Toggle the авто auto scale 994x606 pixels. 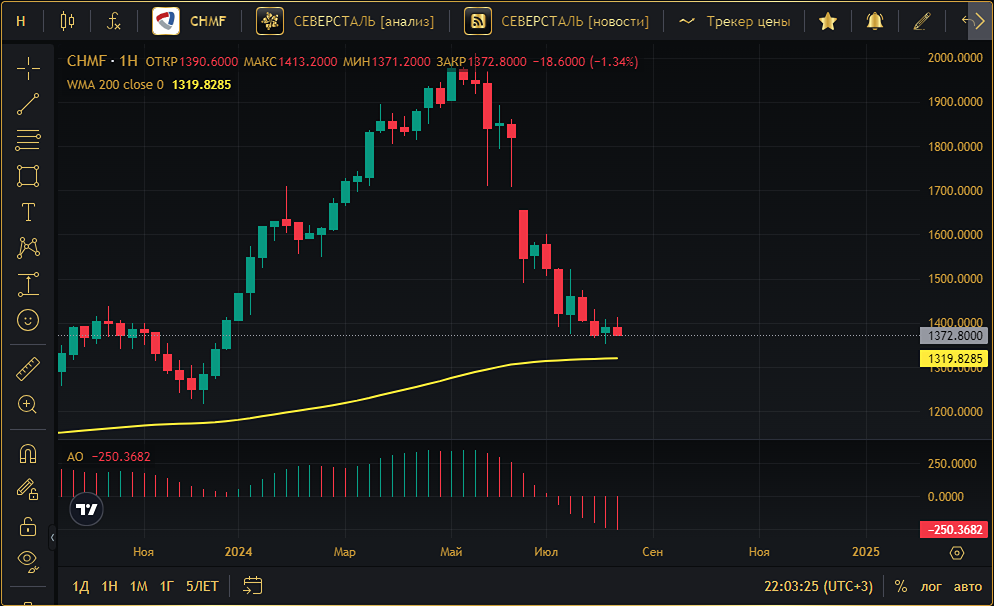[x=967, y=586]
